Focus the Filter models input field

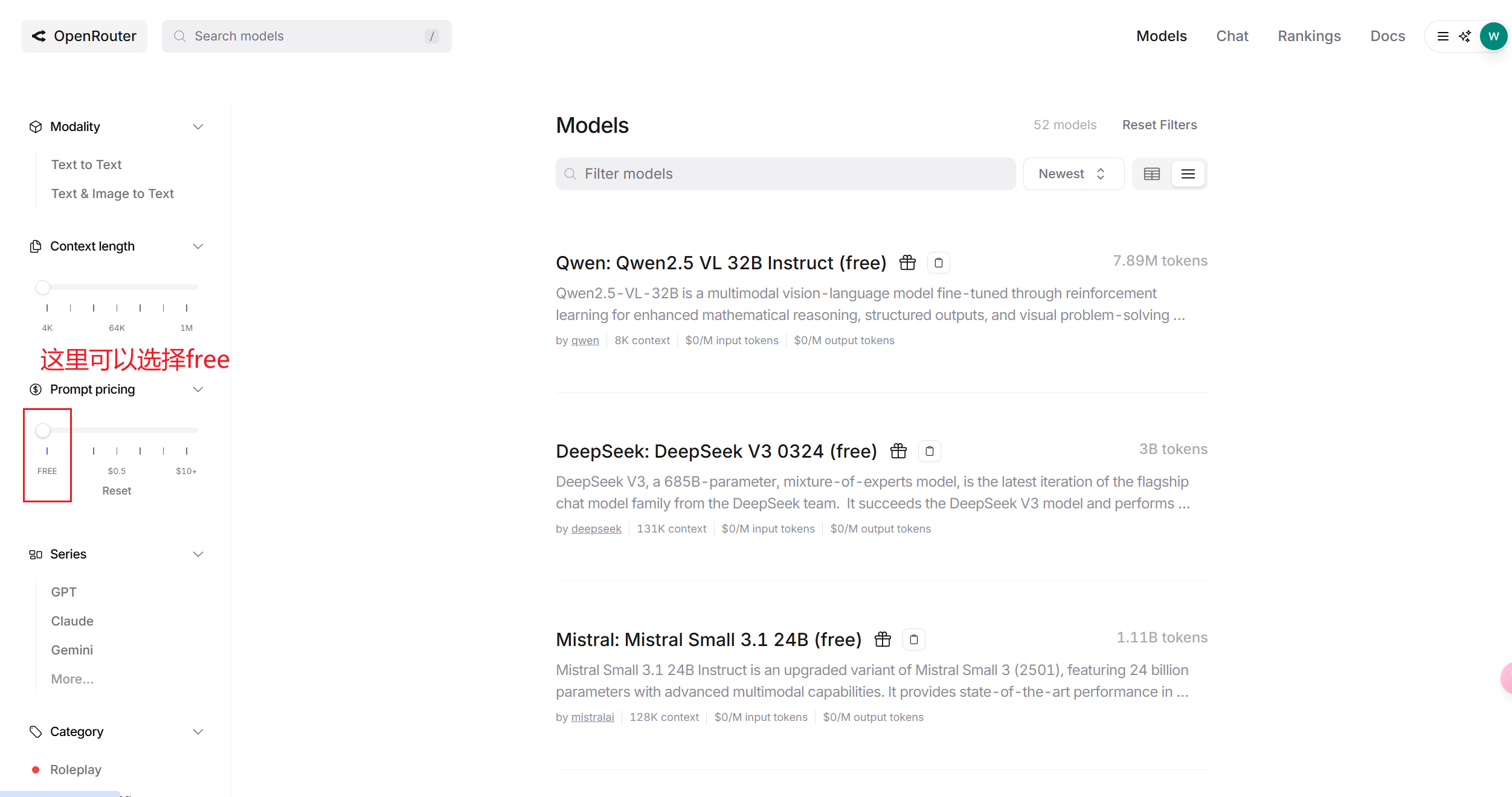785,174
